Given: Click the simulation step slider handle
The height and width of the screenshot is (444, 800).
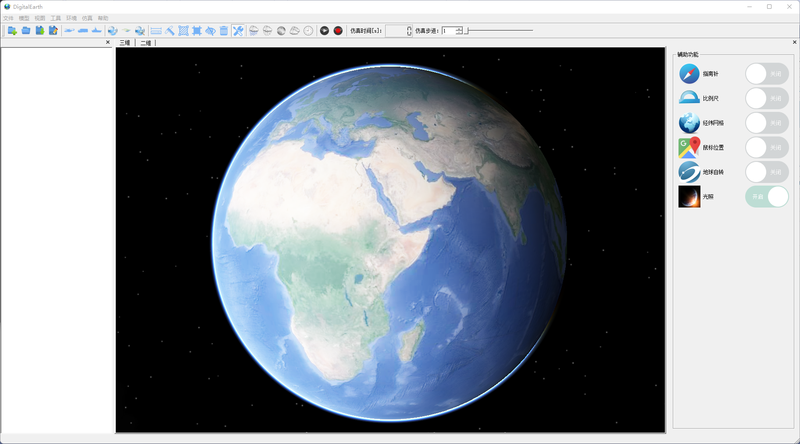Looking at the screenshot, I should point(467,31).
